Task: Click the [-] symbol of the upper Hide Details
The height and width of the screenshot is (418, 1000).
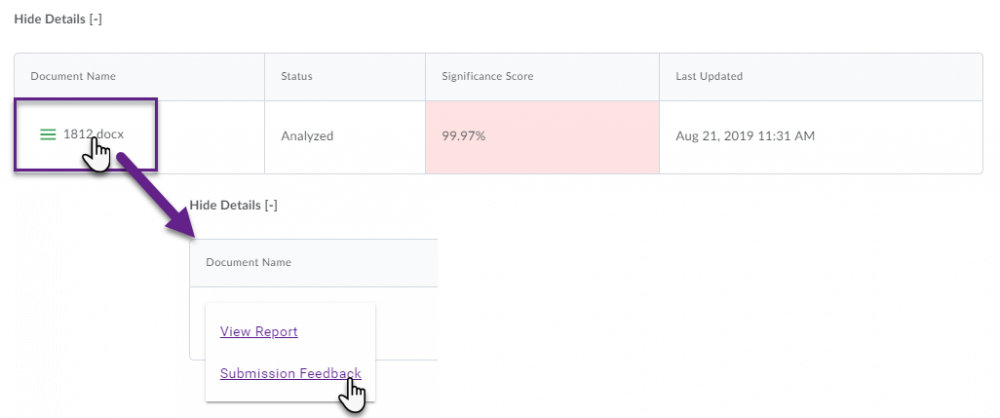Action: tap(95, 19)
